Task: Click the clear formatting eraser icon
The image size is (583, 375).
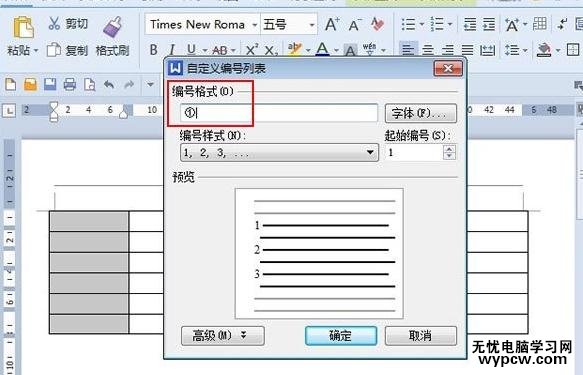Action: [x=377, y=25]
